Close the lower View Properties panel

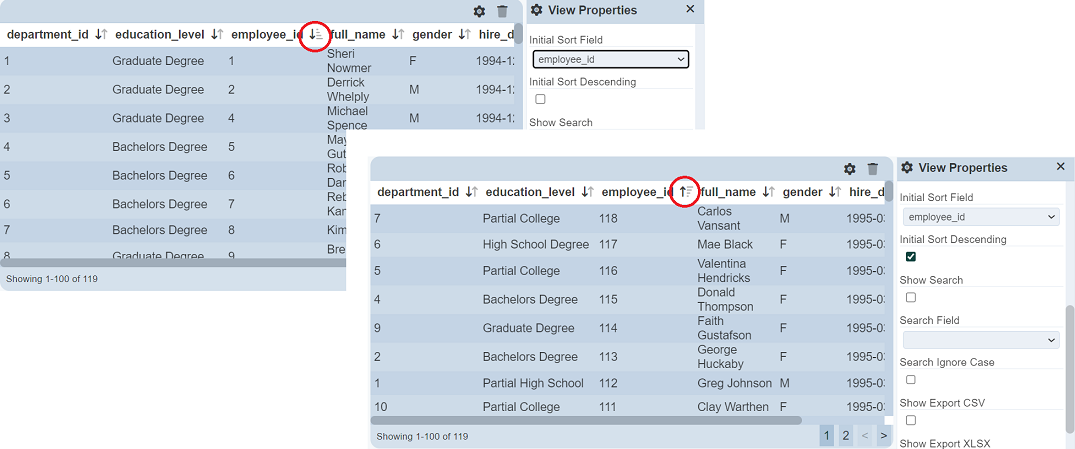(1061, 167)
